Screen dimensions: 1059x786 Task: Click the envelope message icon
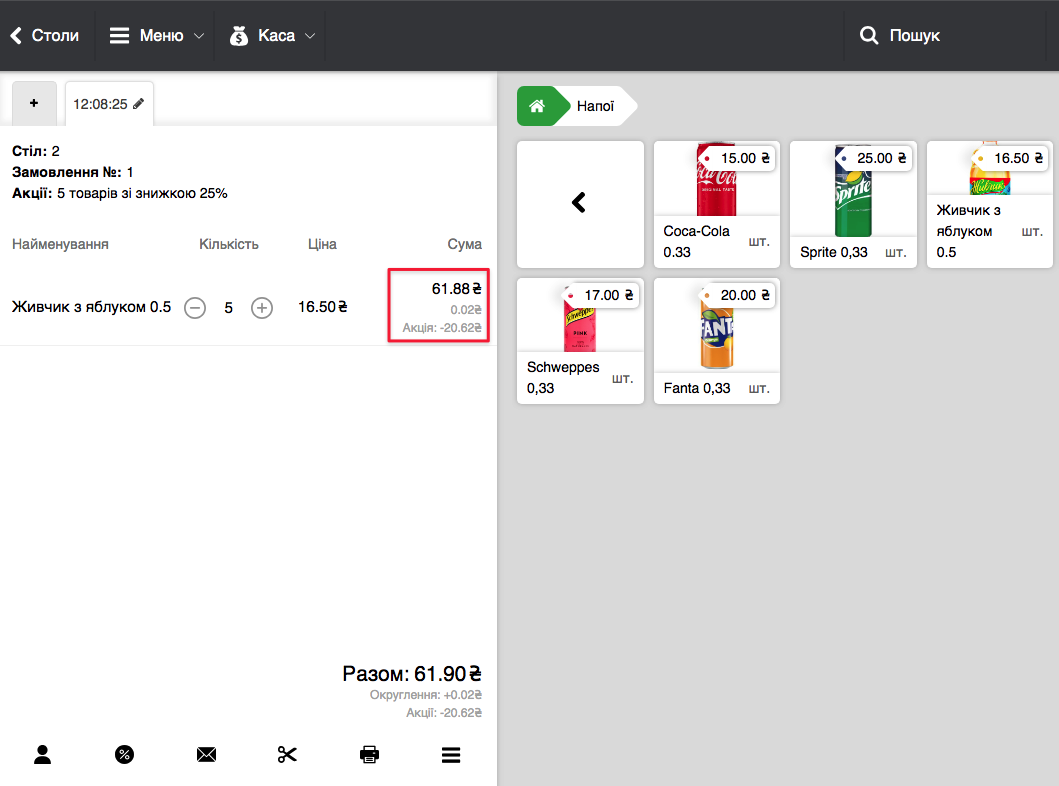[x=206, y=755]
